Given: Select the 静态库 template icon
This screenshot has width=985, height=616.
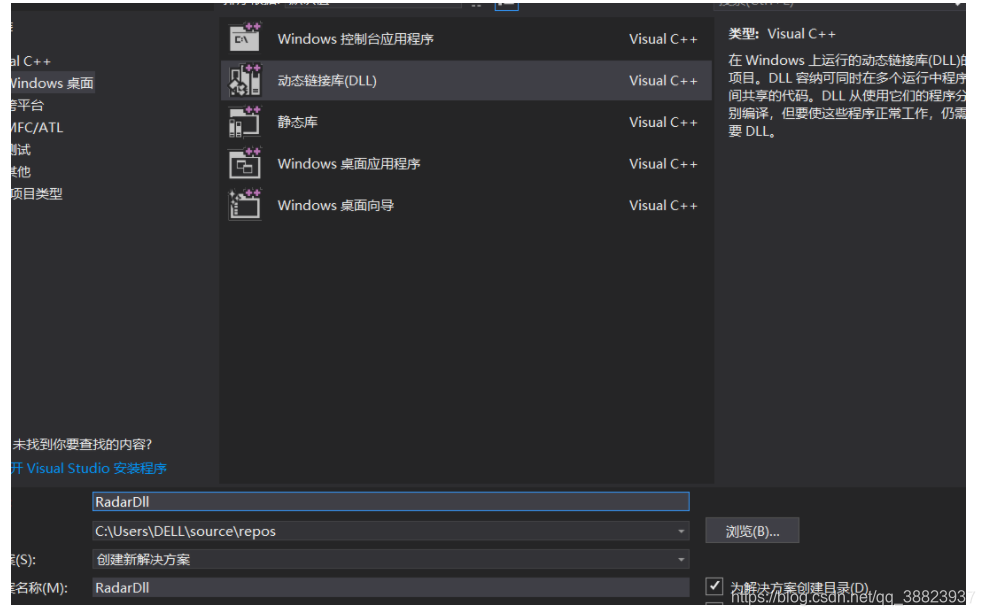Looking at the screenshot, I should (244, 122).
